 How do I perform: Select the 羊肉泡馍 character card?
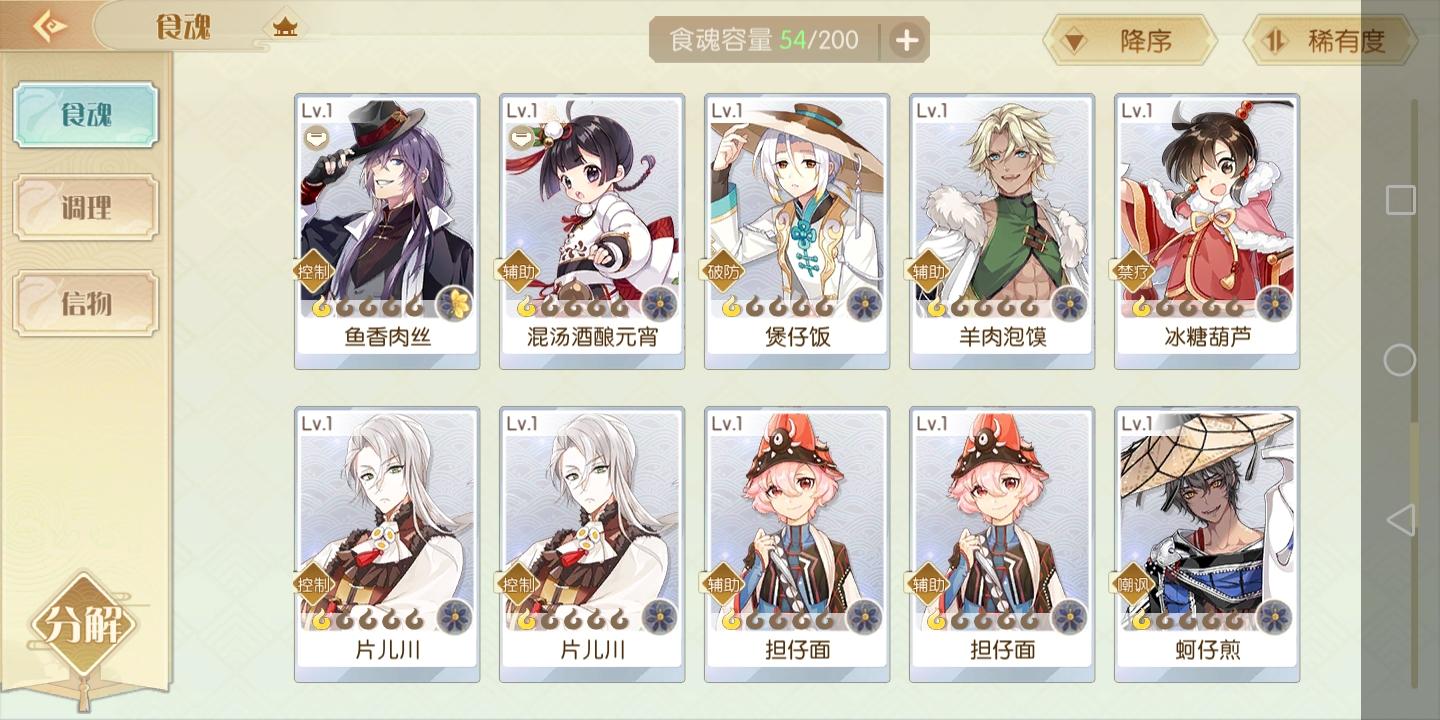coord(1002,232)
